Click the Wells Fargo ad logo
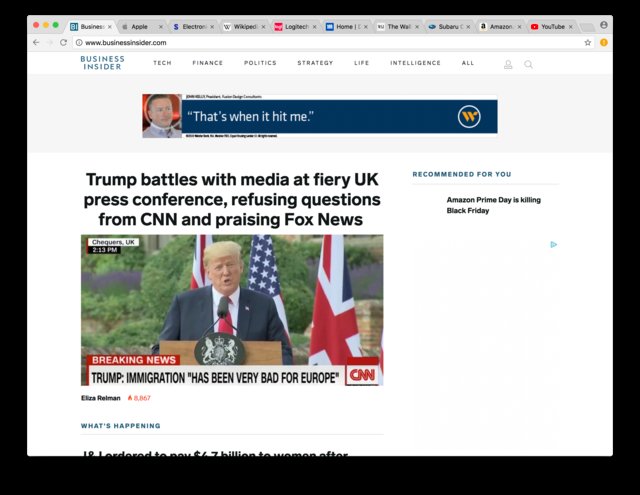This screenshot has width=640, height=495. click(469, 117)
